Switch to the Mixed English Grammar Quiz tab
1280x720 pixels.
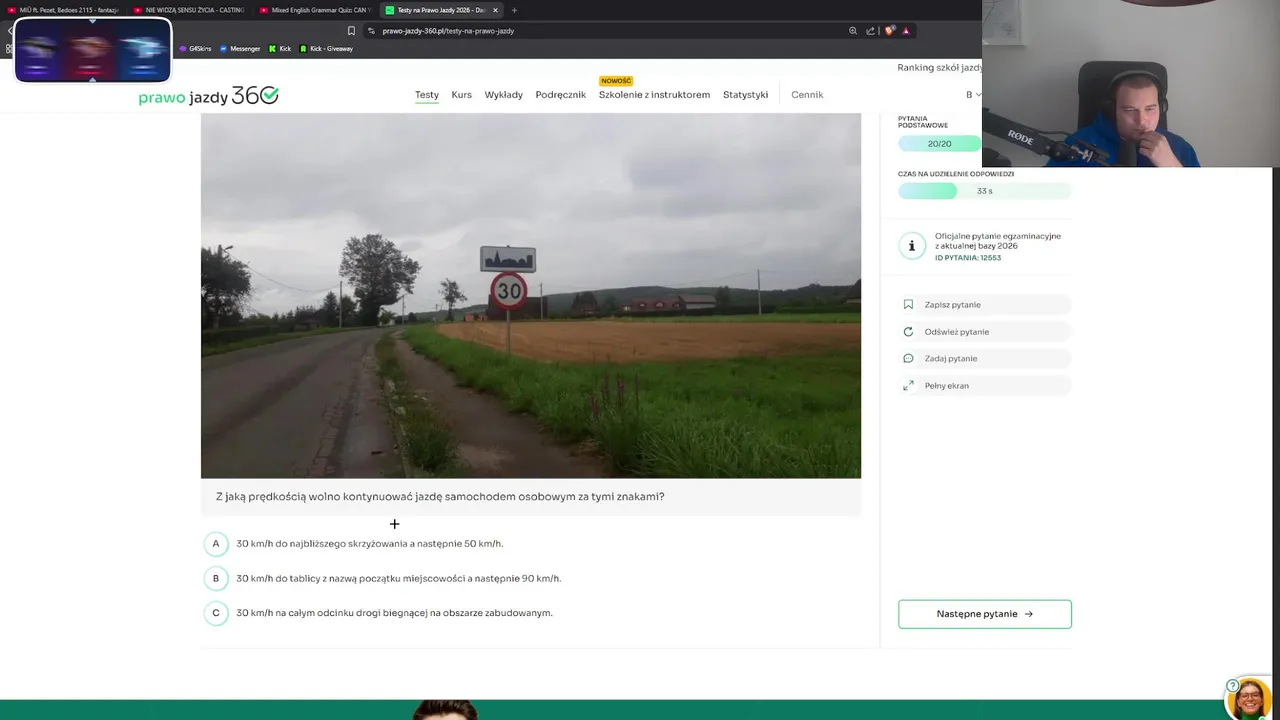tap(315, 10)
